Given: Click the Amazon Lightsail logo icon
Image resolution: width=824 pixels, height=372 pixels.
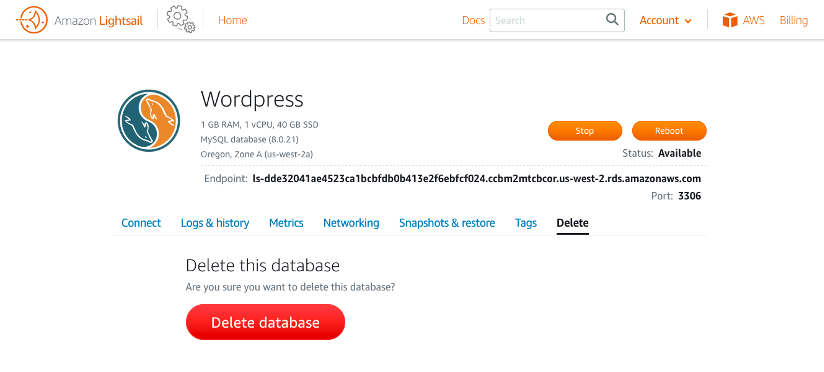Looking at the screenshot, I should point(32,20).
